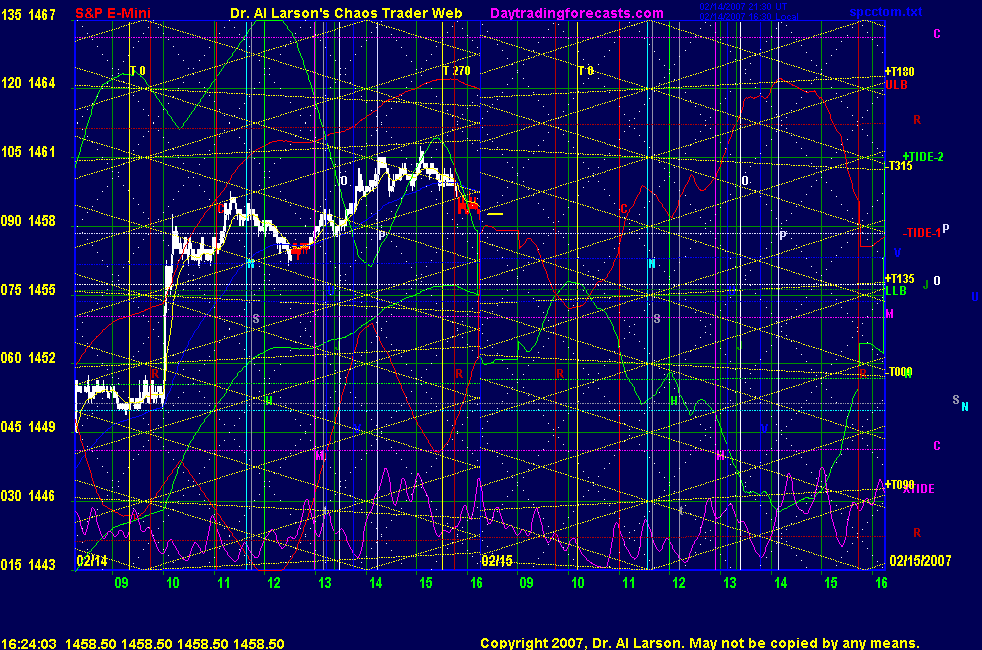Open the Daytradingforecasts.com link text
The width and height of the screenshot is (982, 650).
(x=577, y=13)
